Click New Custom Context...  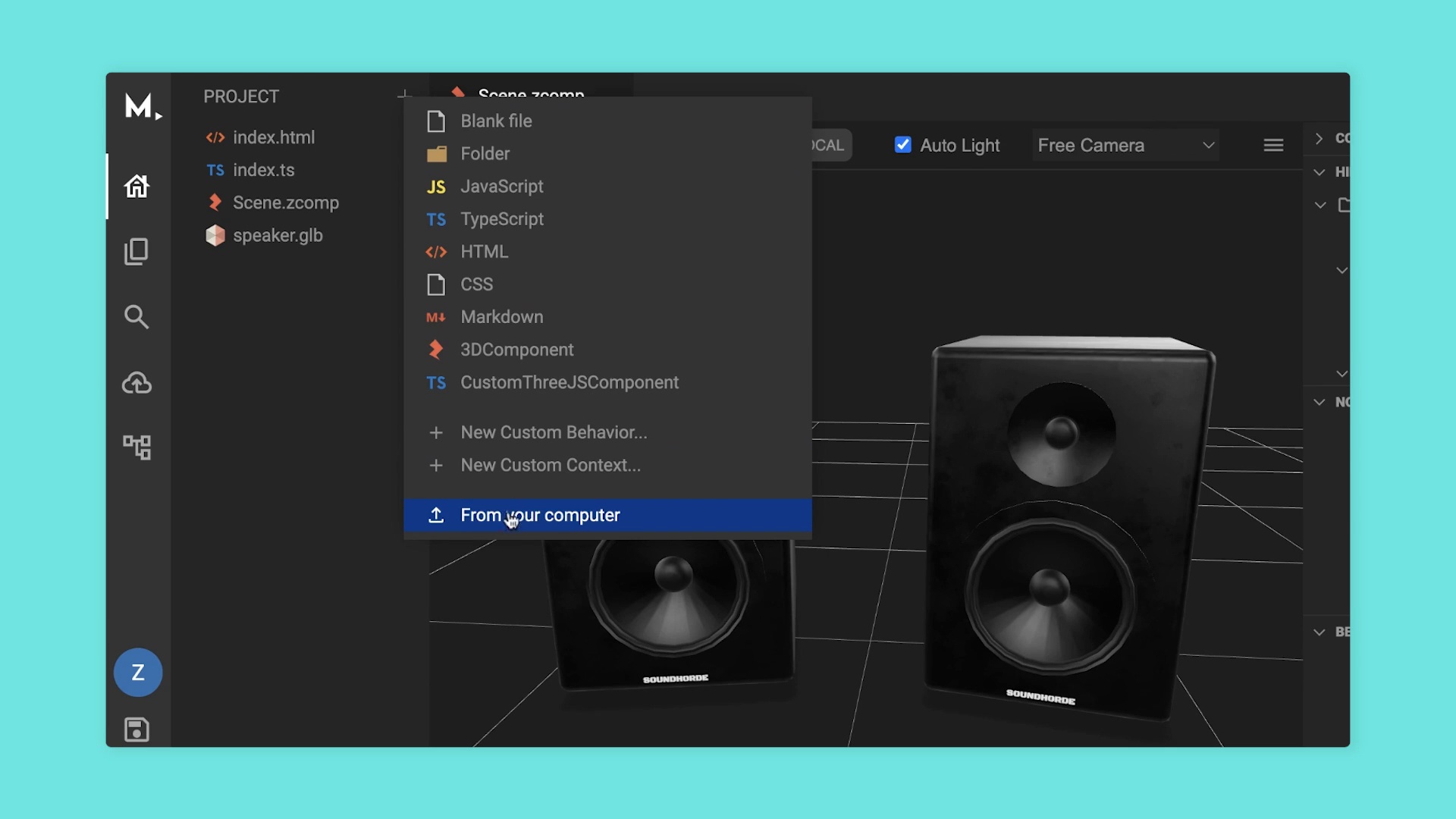point(607,465)
